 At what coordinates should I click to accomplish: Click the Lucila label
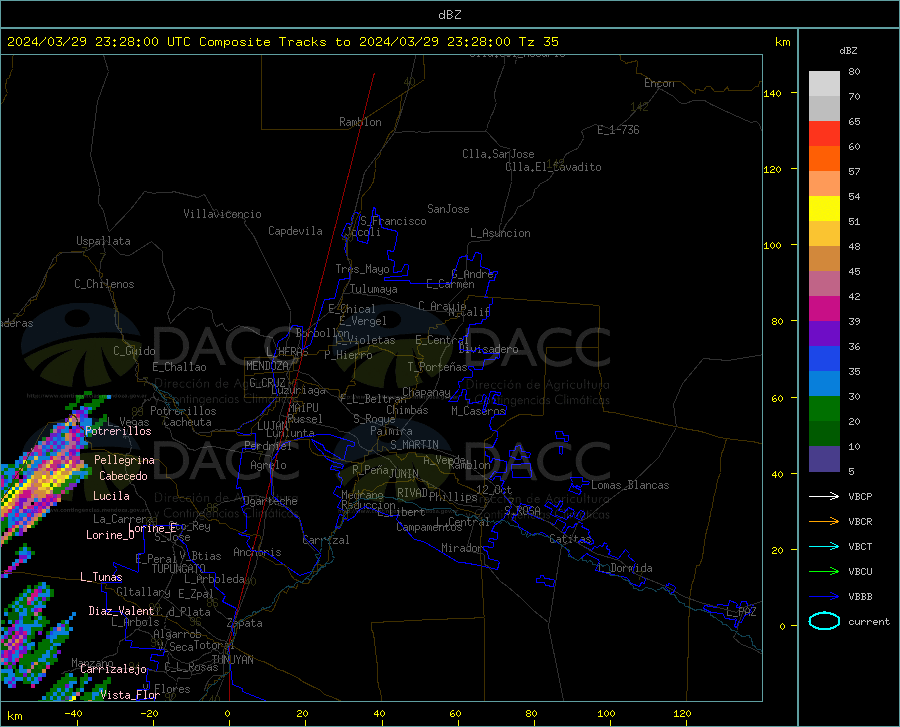click(x=111, y=496)
